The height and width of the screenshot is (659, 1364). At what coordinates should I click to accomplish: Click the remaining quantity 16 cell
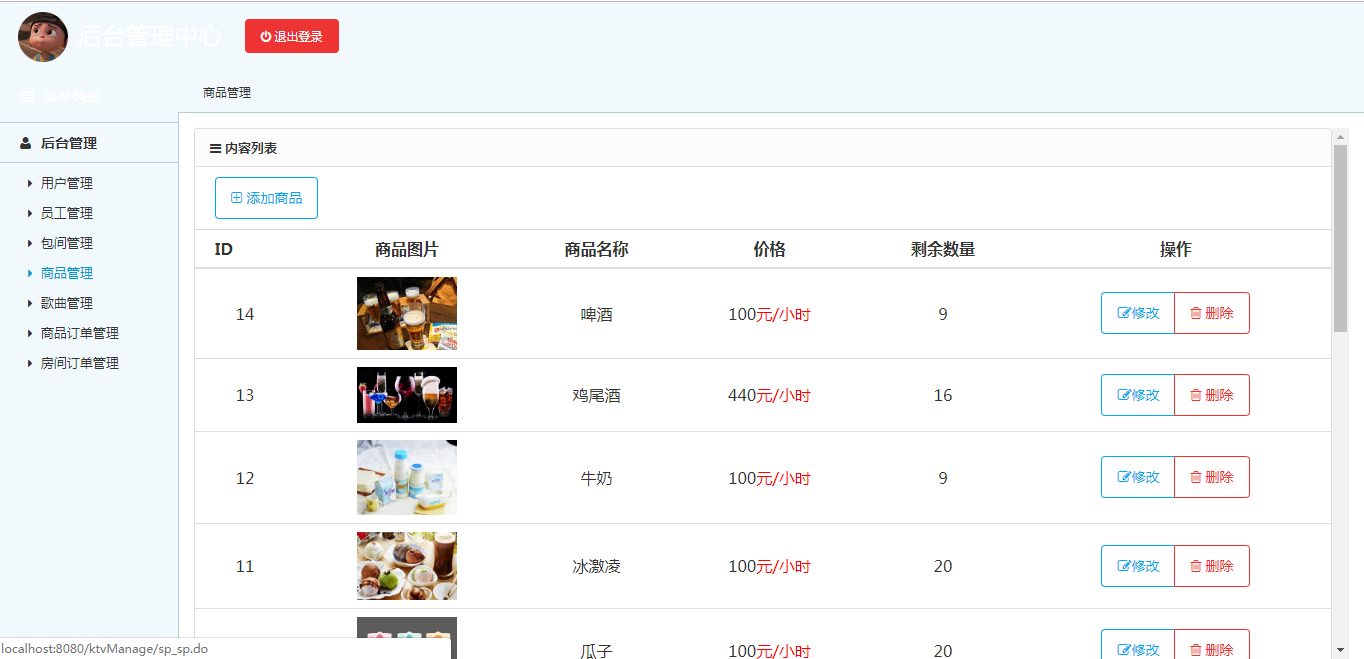[943, 395]
